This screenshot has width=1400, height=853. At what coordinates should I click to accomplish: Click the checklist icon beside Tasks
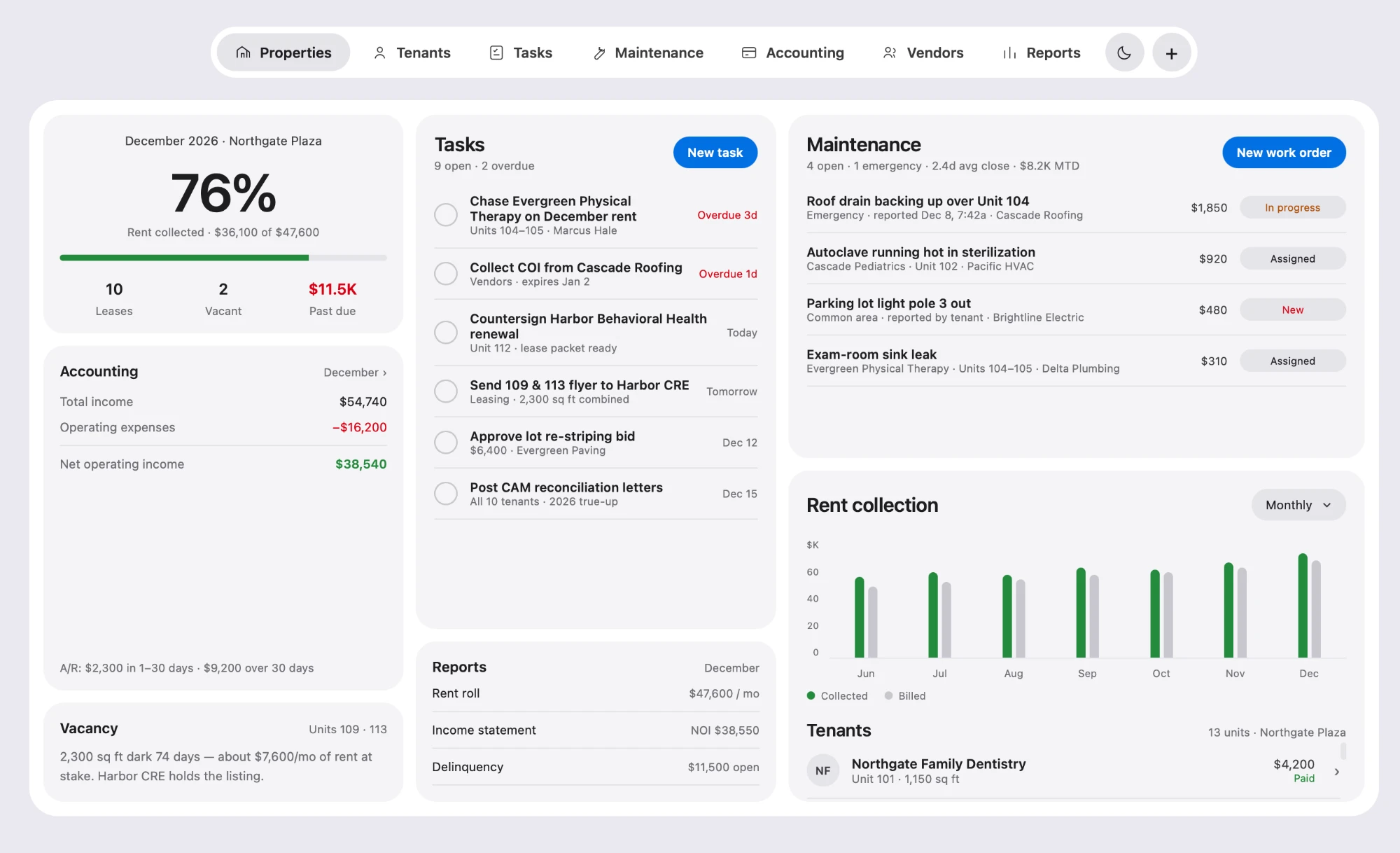[496, 53]
